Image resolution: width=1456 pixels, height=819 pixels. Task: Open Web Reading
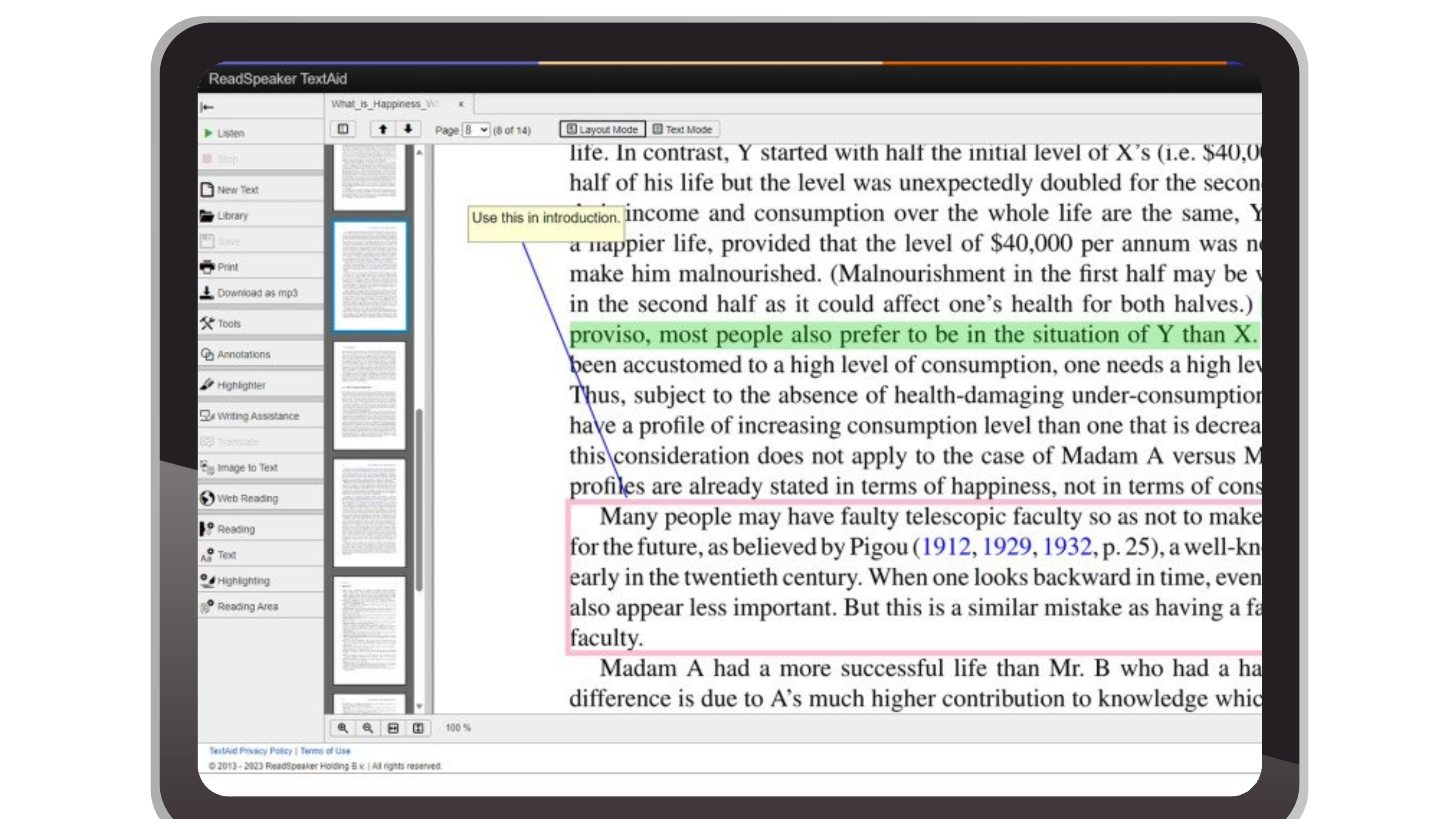pos(260,498)
